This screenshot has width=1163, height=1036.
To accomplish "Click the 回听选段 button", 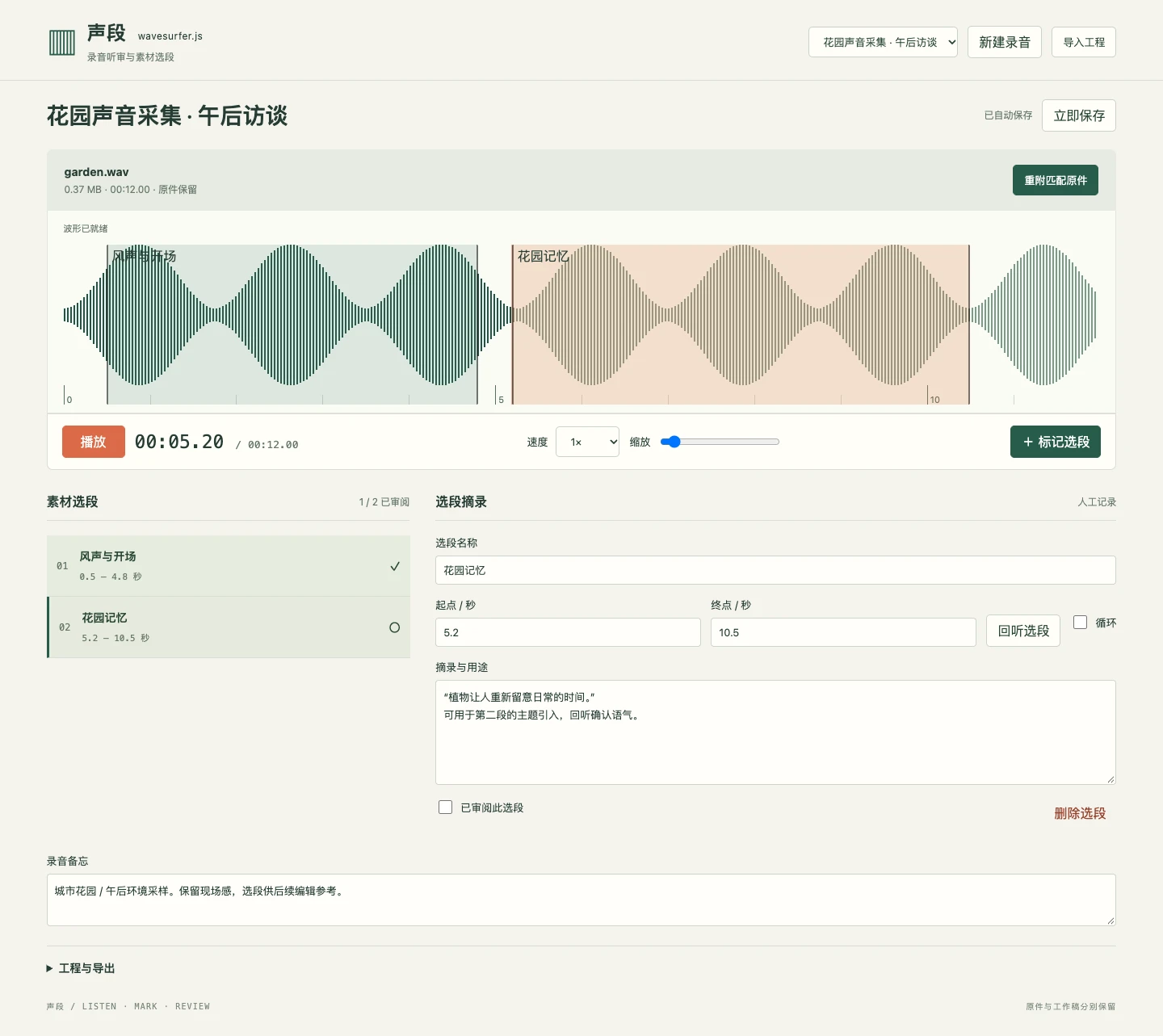I will (x=1023, y=631).
